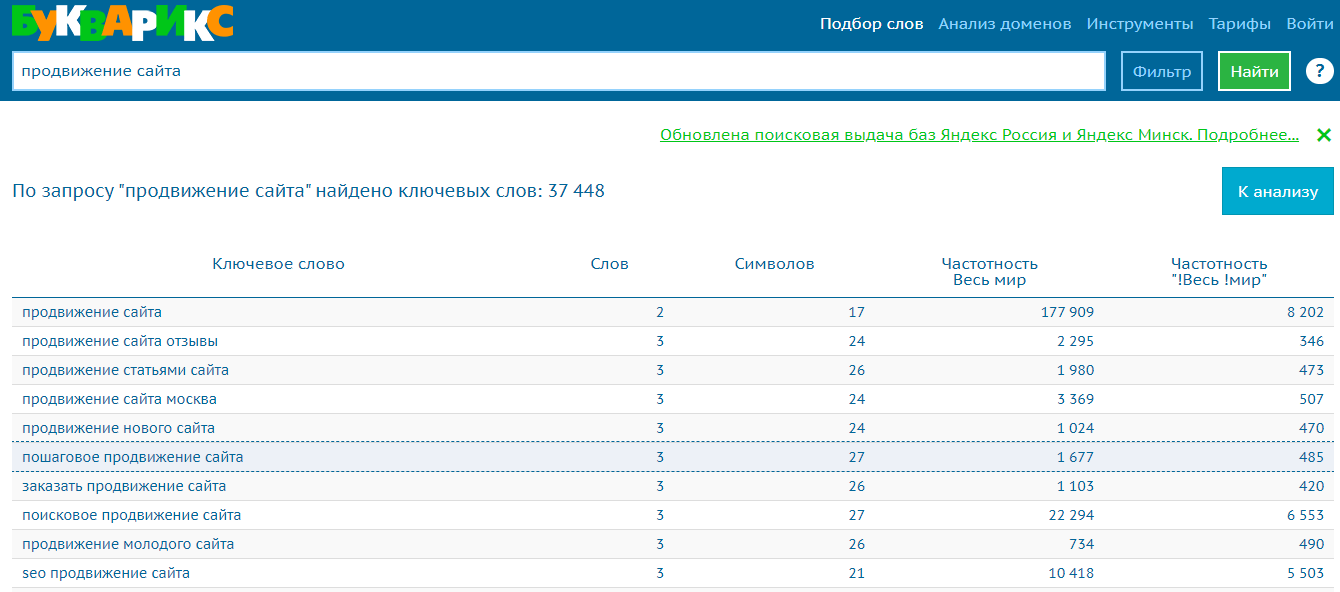
Task: Click Войти to log in
Action: pyautogui.click(x=1309, y=24)
